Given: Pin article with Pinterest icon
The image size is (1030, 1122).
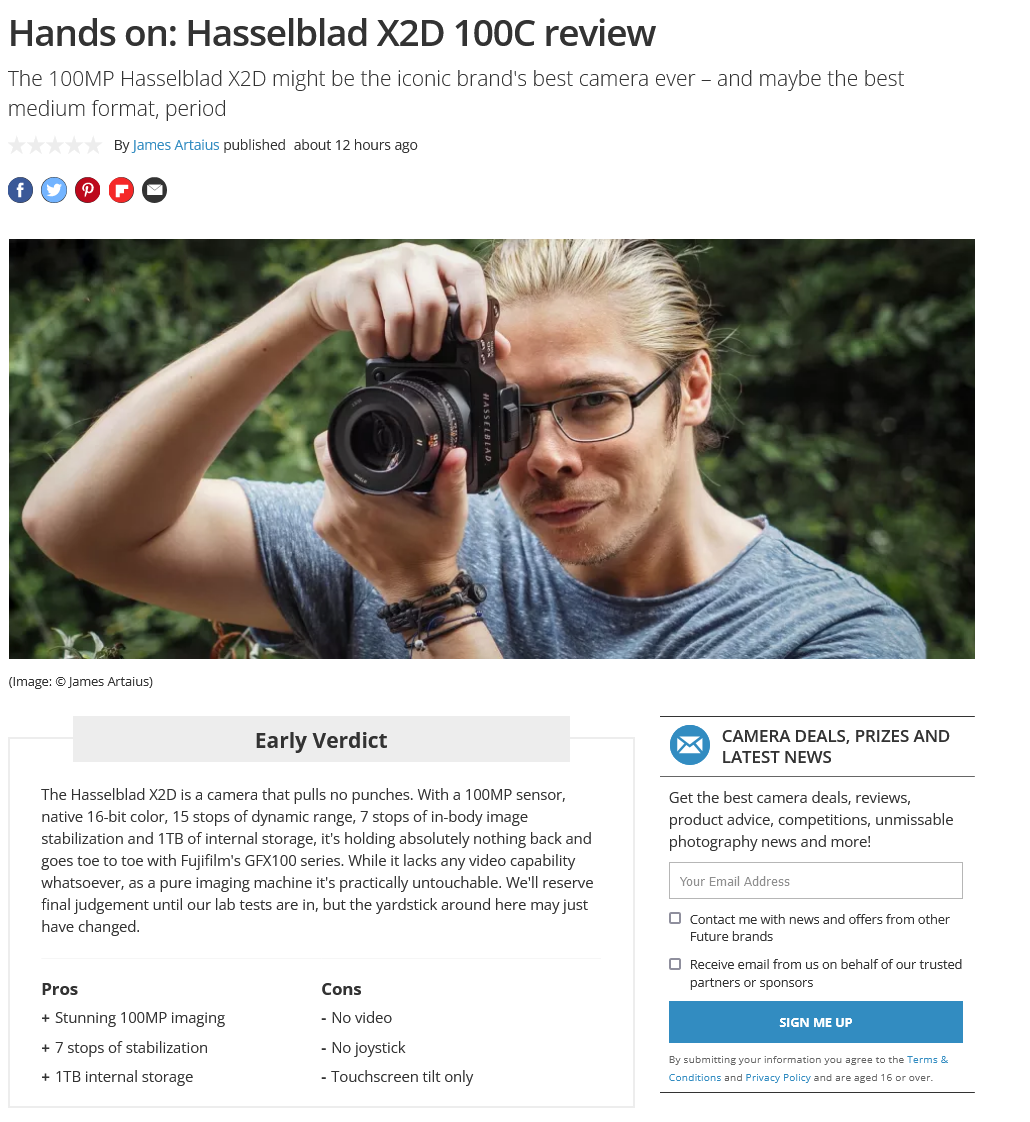Looking at the screenshot, I should tap(87, 190).
